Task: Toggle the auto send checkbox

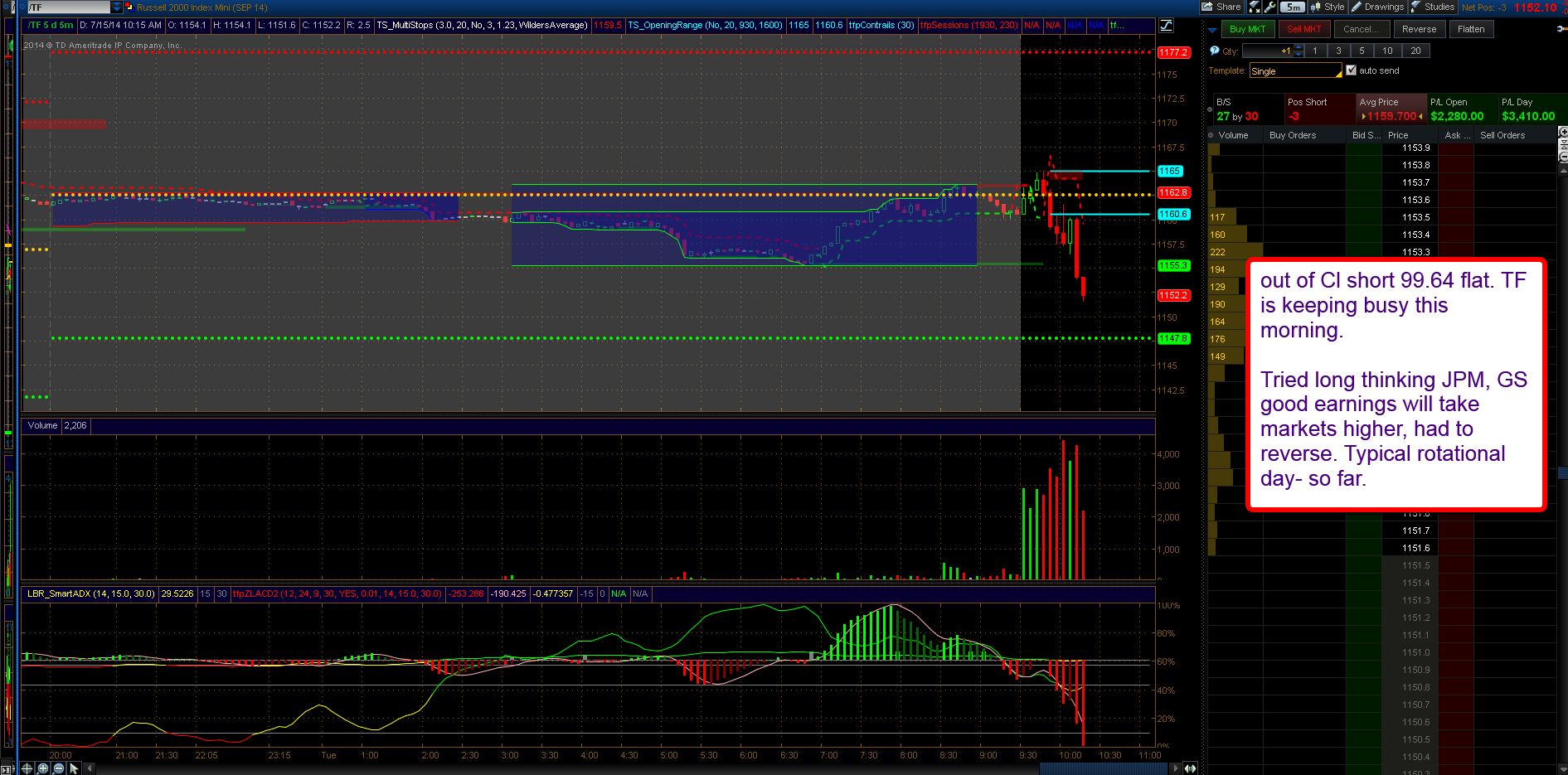Action: coord(1352,70)
